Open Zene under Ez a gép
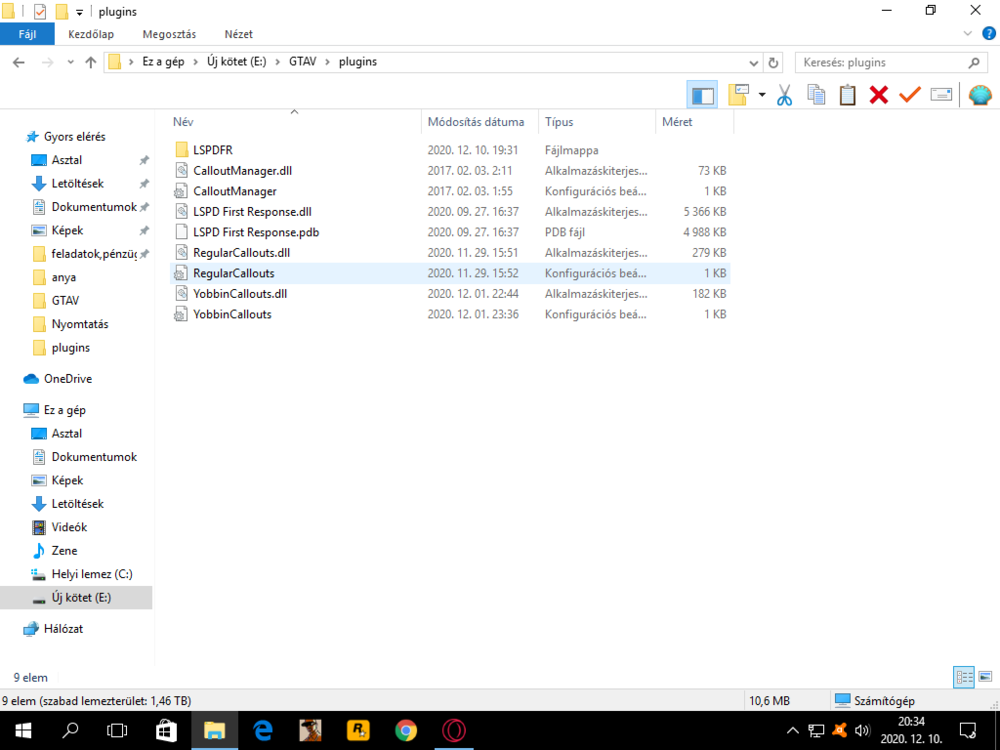This screenshot has height=750, width=1000. point(64,551)
